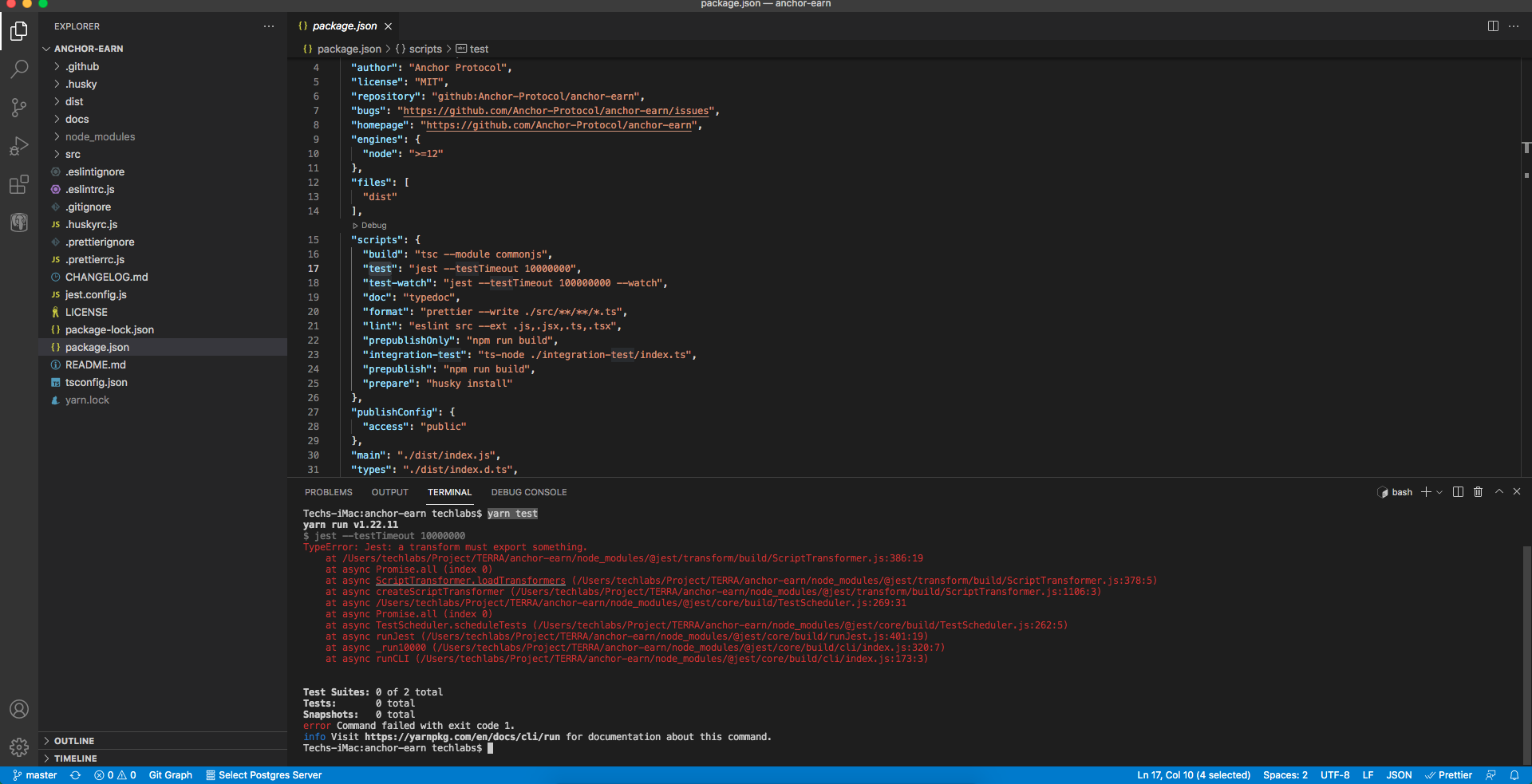Open the Source Control view icon
Image resolution: width=1532 pixels, height=784 pixels.
point(19,108)
